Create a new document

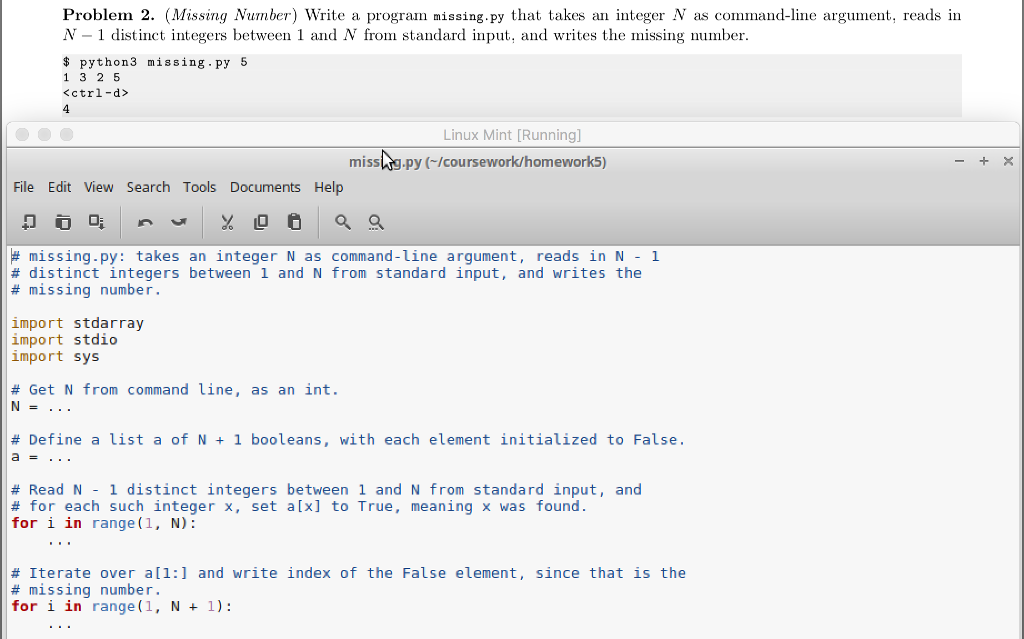click(x=27, y=222)
